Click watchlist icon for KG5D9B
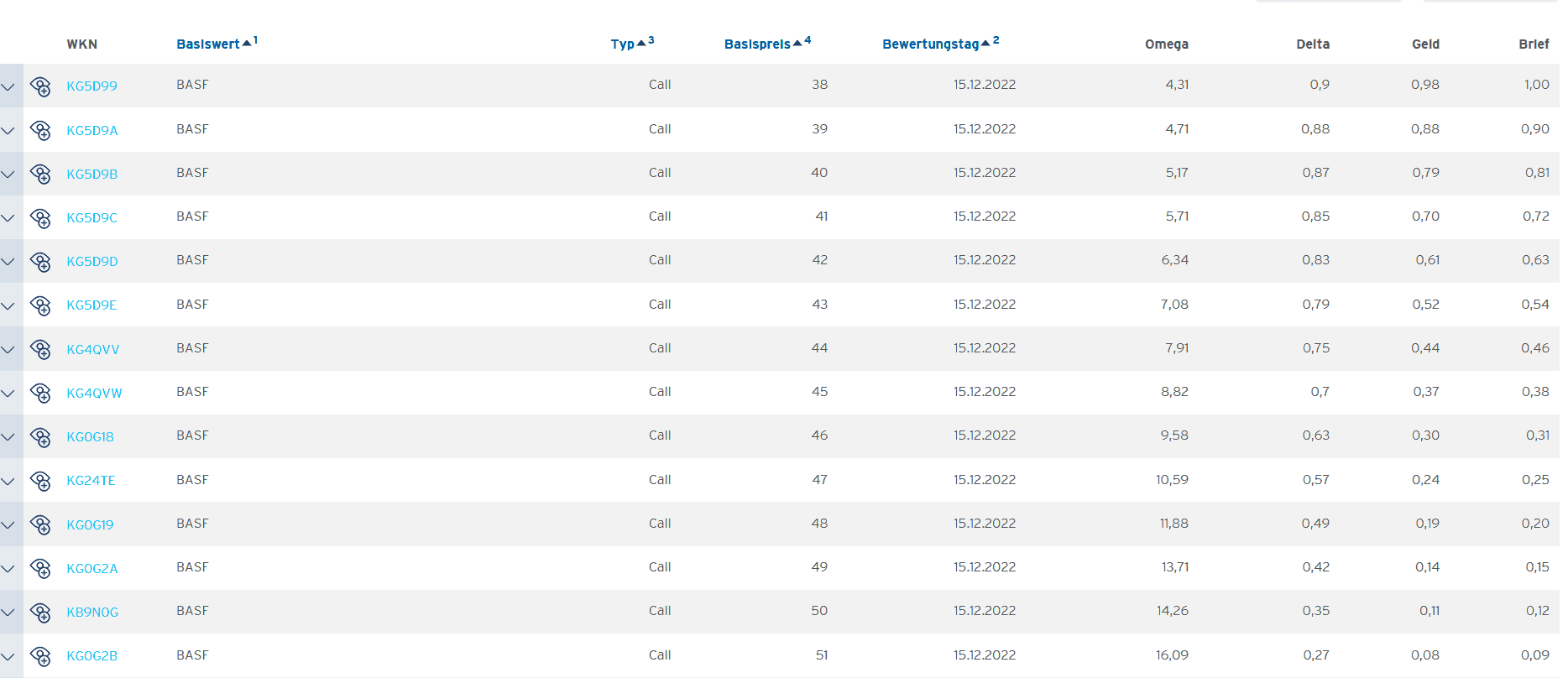This screenshot has height=678, width=1568. click(40, 174)
